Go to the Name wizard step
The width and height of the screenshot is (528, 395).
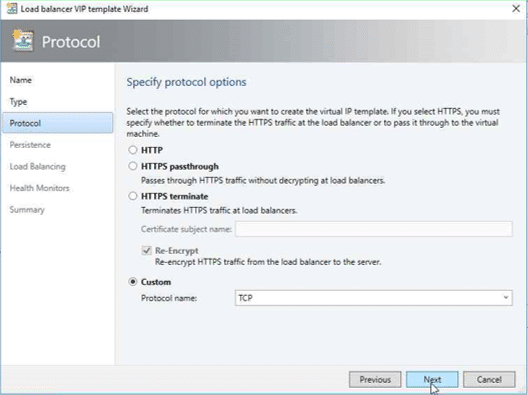21,80
